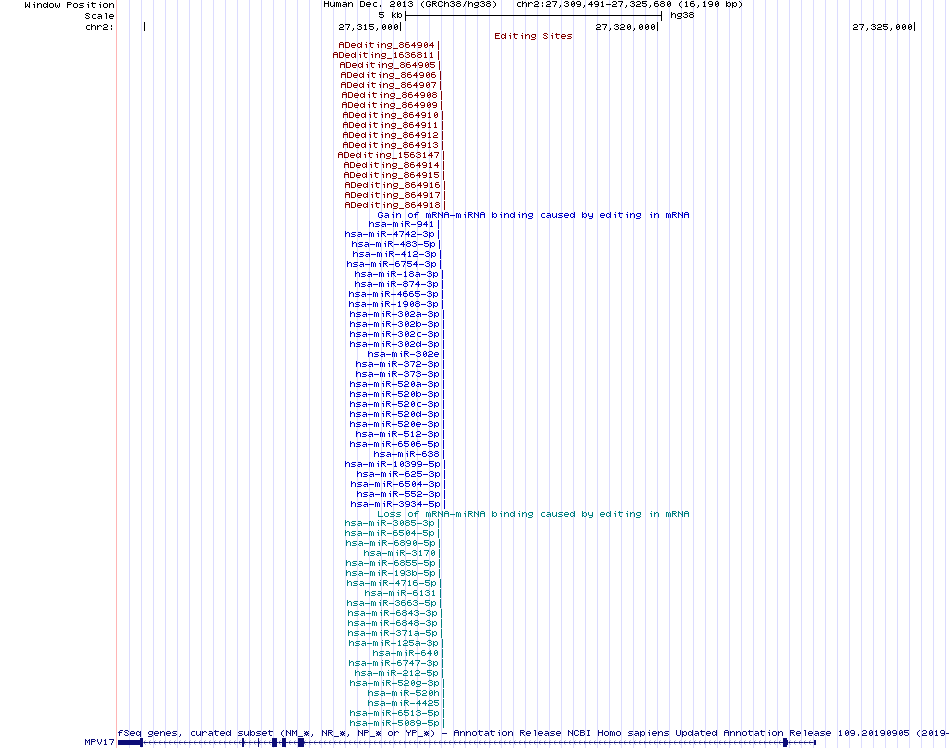The width and height of the screenshot is (950, 748).
Task: Select the hsa-miR-302a-3p item
Action: point(394,314)
